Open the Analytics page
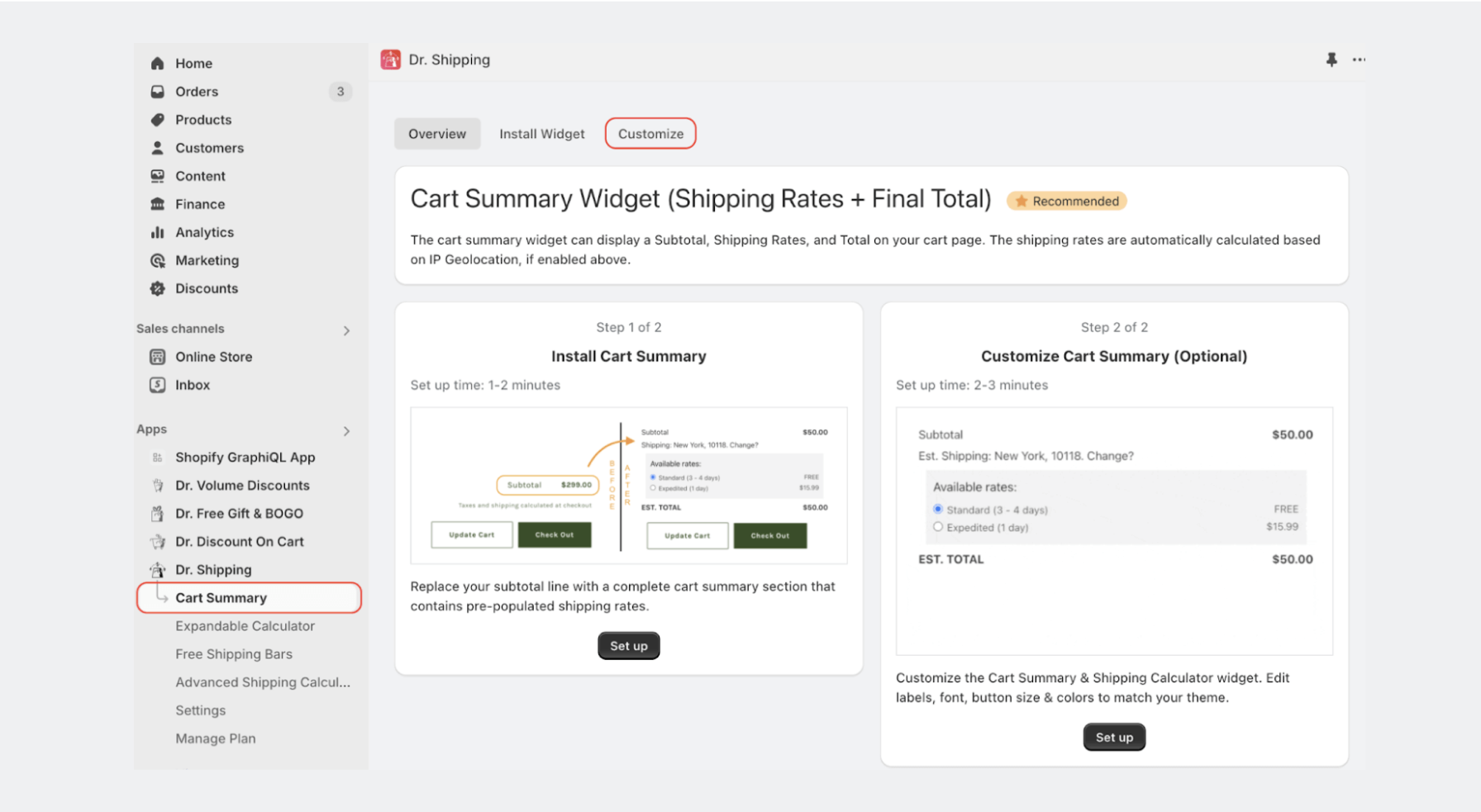The height and width of the screenshot is (812, 1481). coord(204,232)
